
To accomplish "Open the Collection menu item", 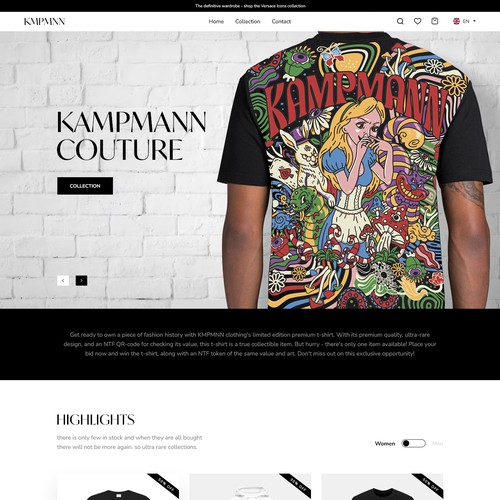I will point(247,21).
